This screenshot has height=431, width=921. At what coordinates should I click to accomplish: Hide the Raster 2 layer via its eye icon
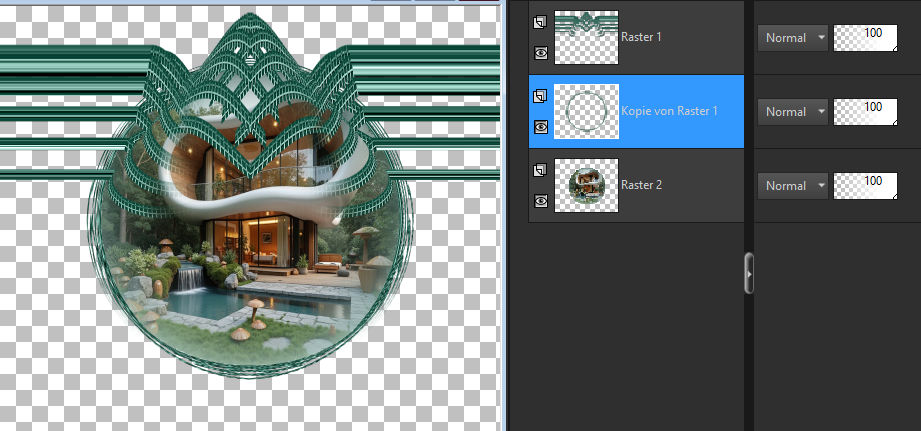tap(540, 201)
